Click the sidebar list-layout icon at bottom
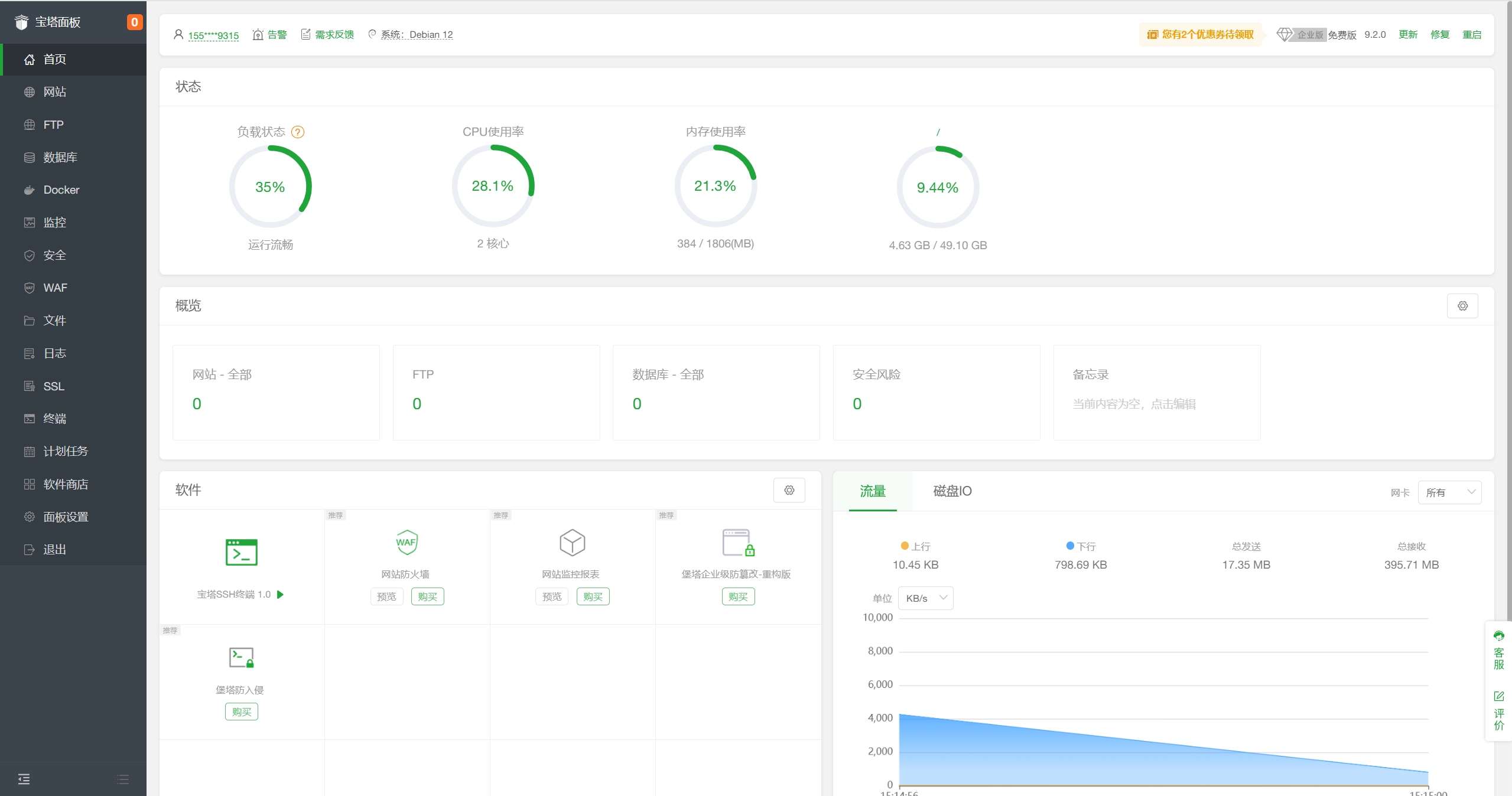The image size is (1512, 796). pyautogui.click(x=123, y=779)
